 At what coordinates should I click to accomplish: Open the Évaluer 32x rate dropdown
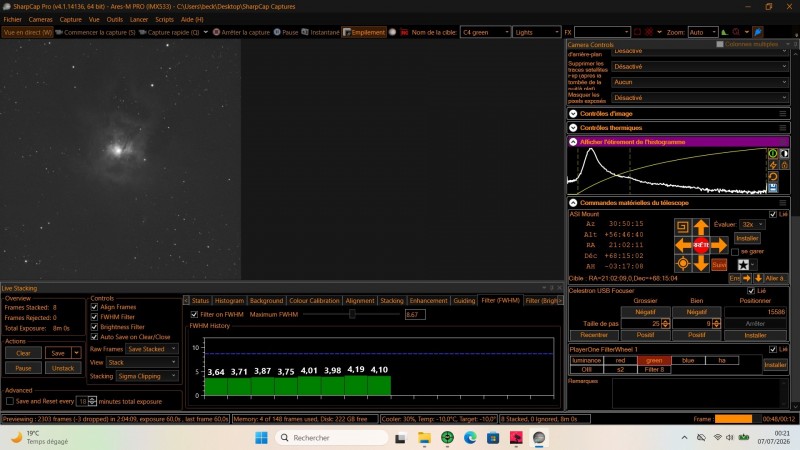pos(752,224)
